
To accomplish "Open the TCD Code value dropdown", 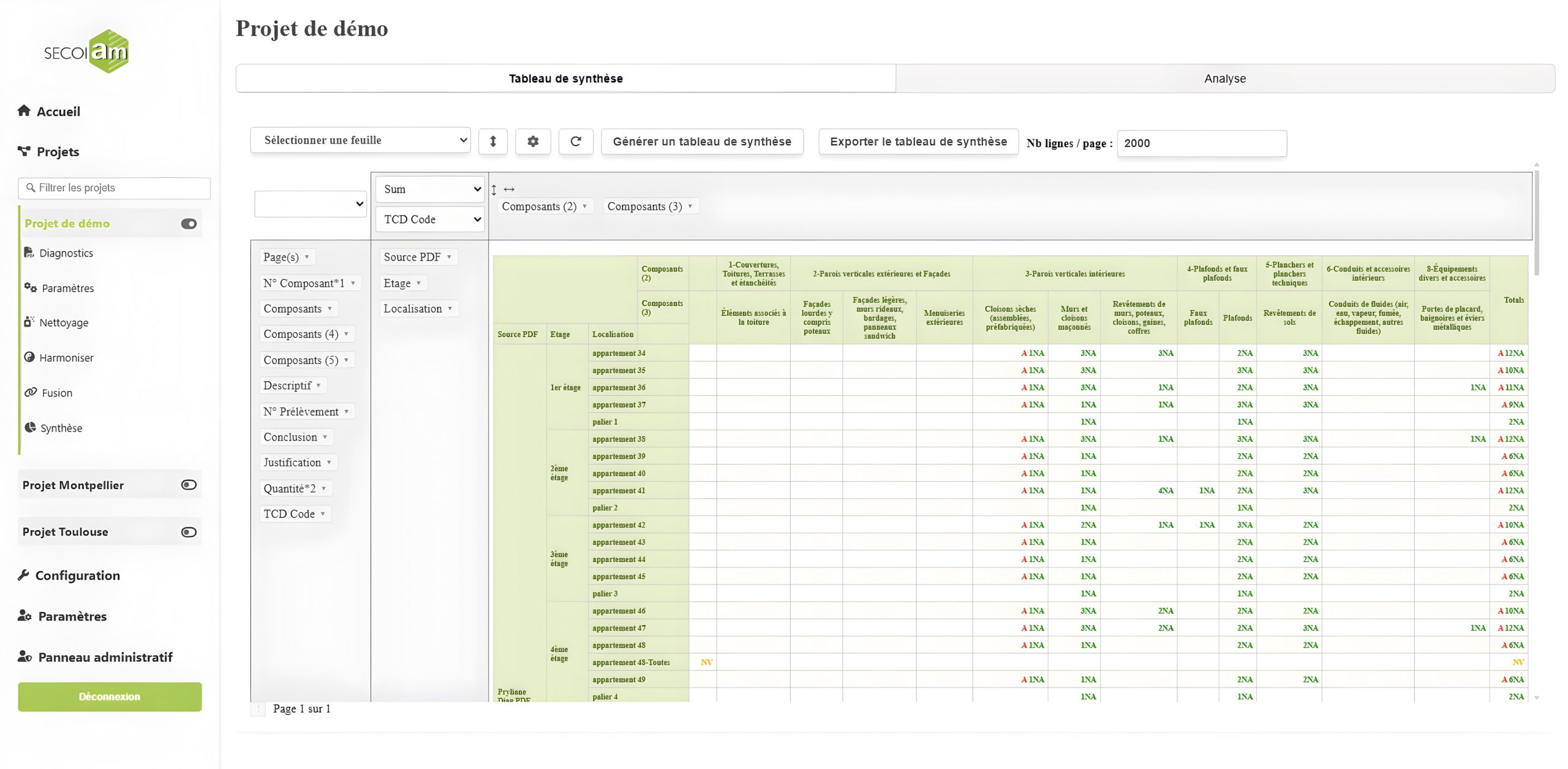I will (x=431, y=219).
